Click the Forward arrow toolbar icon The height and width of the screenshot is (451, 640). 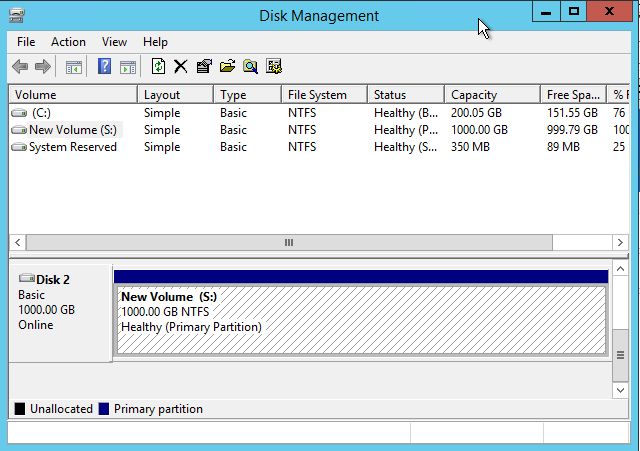click(x=43, y=67)
